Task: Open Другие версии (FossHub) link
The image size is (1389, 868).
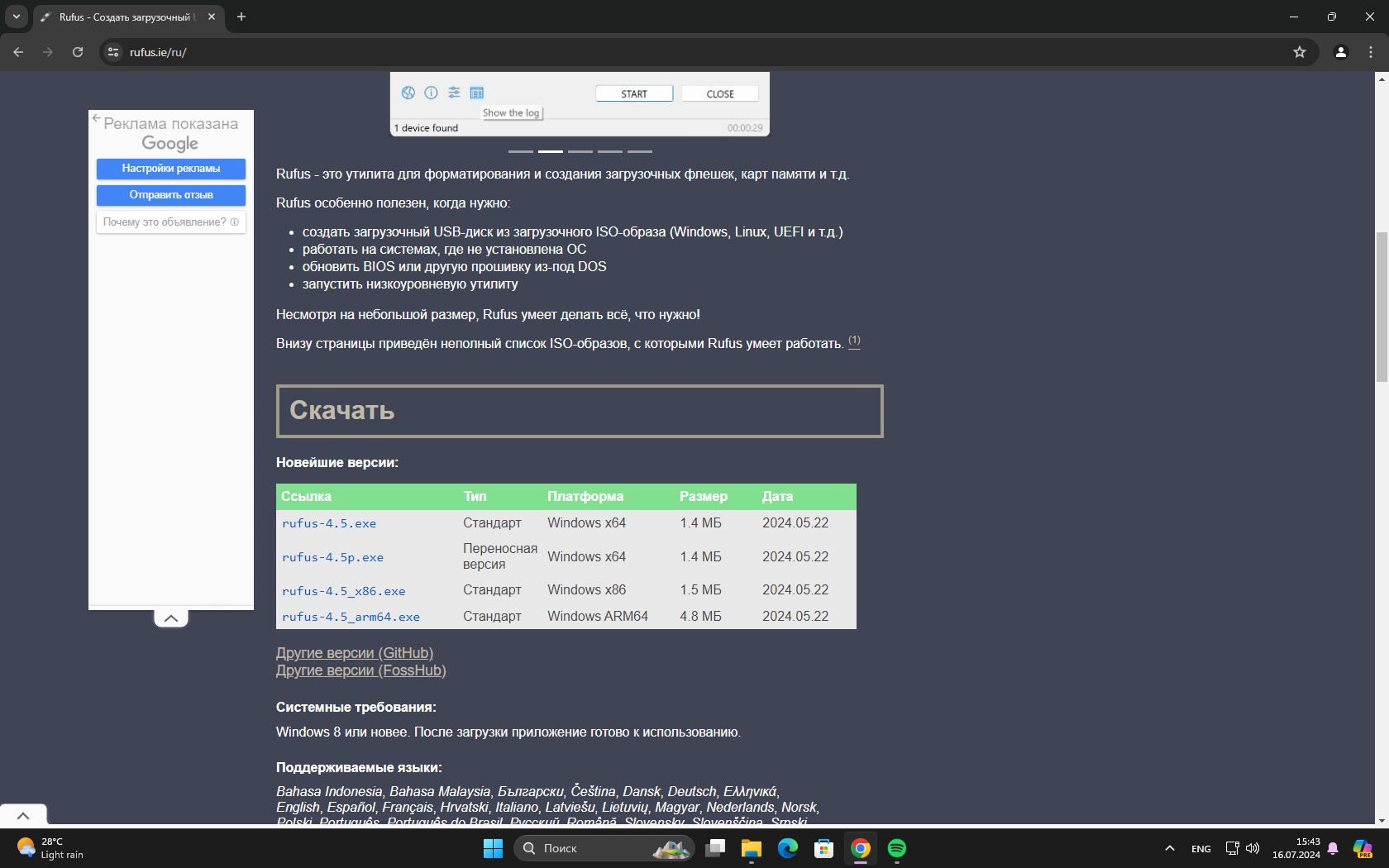Action: [x=361, y=670]
